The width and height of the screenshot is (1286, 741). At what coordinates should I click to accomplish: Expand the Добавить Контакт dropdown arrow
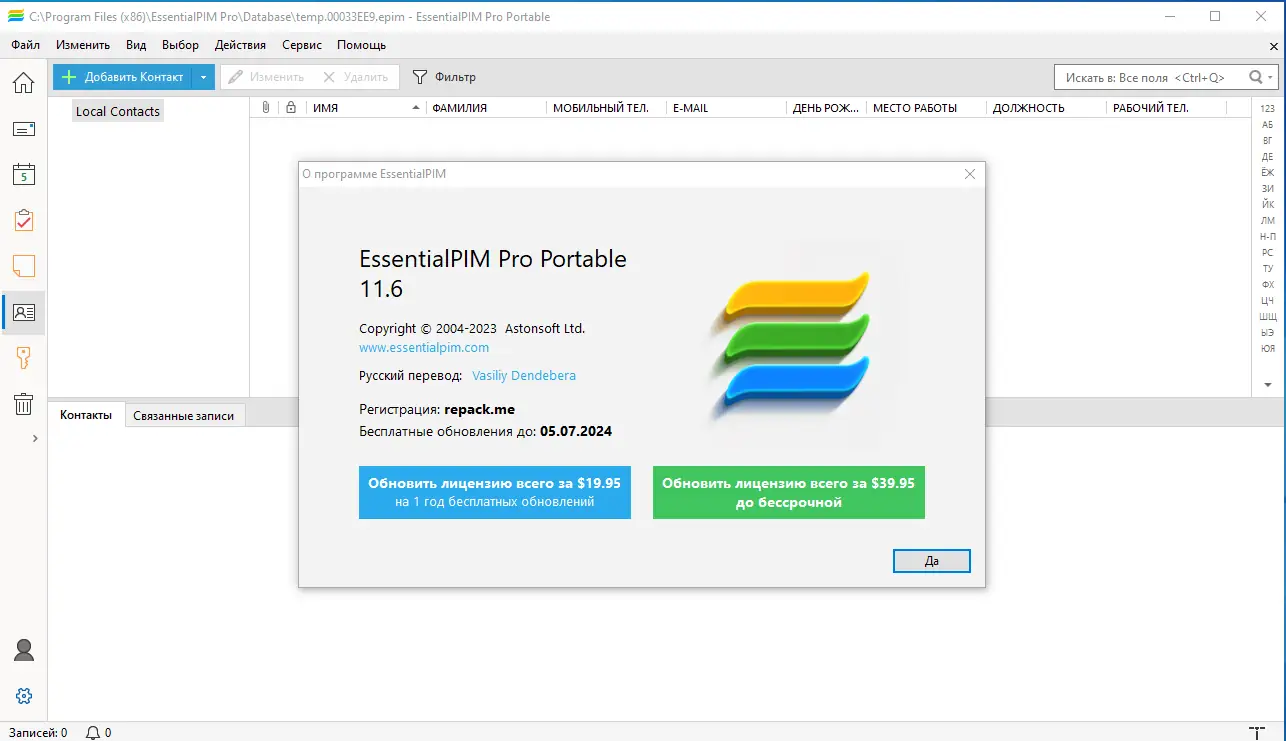pos(203,76)
